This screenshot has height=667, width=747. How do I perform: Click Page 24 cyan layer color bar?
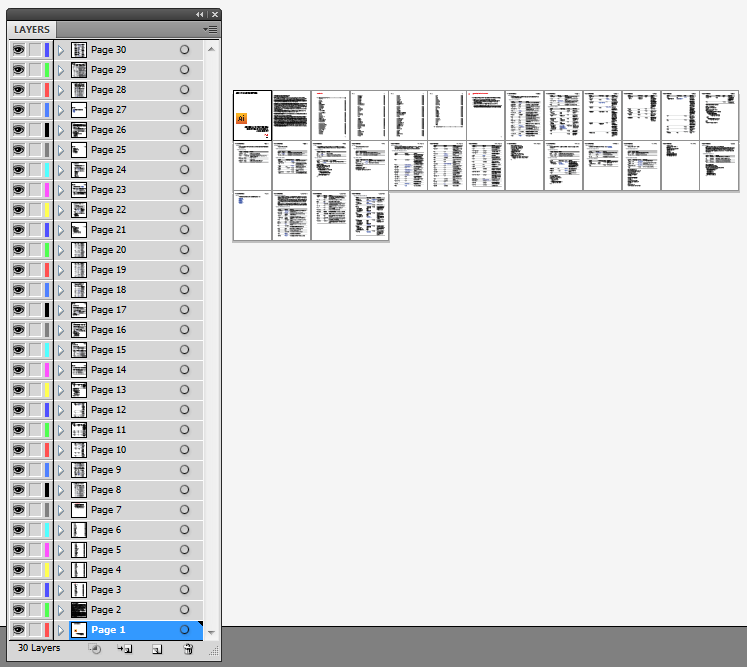(x=47, y=170)
